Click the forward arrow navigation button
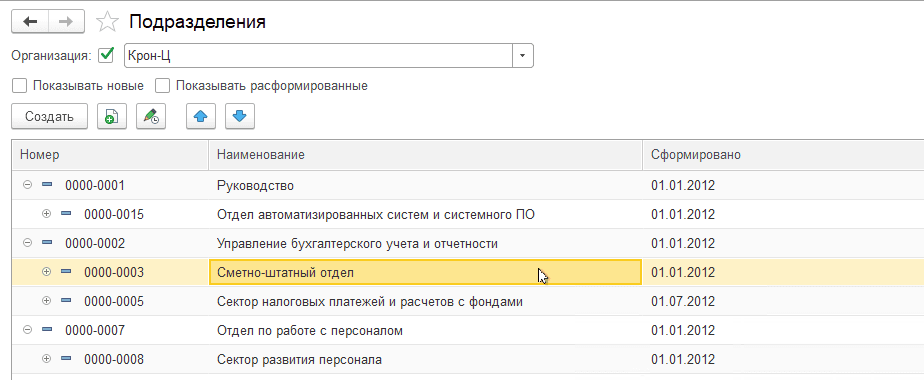The width and height of the screenshot is (924, 380). pyautogui.click(x=67, y=22)
